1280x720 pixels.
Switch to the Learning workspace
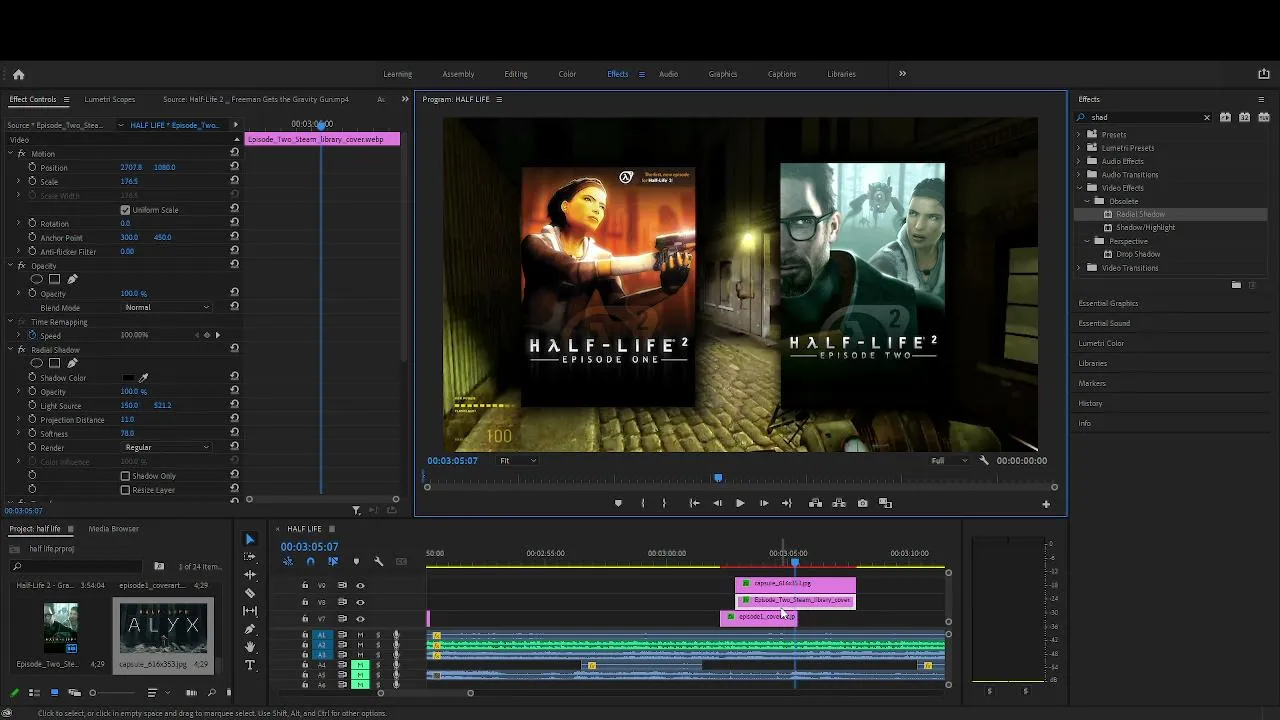click(x=398, y=74)
